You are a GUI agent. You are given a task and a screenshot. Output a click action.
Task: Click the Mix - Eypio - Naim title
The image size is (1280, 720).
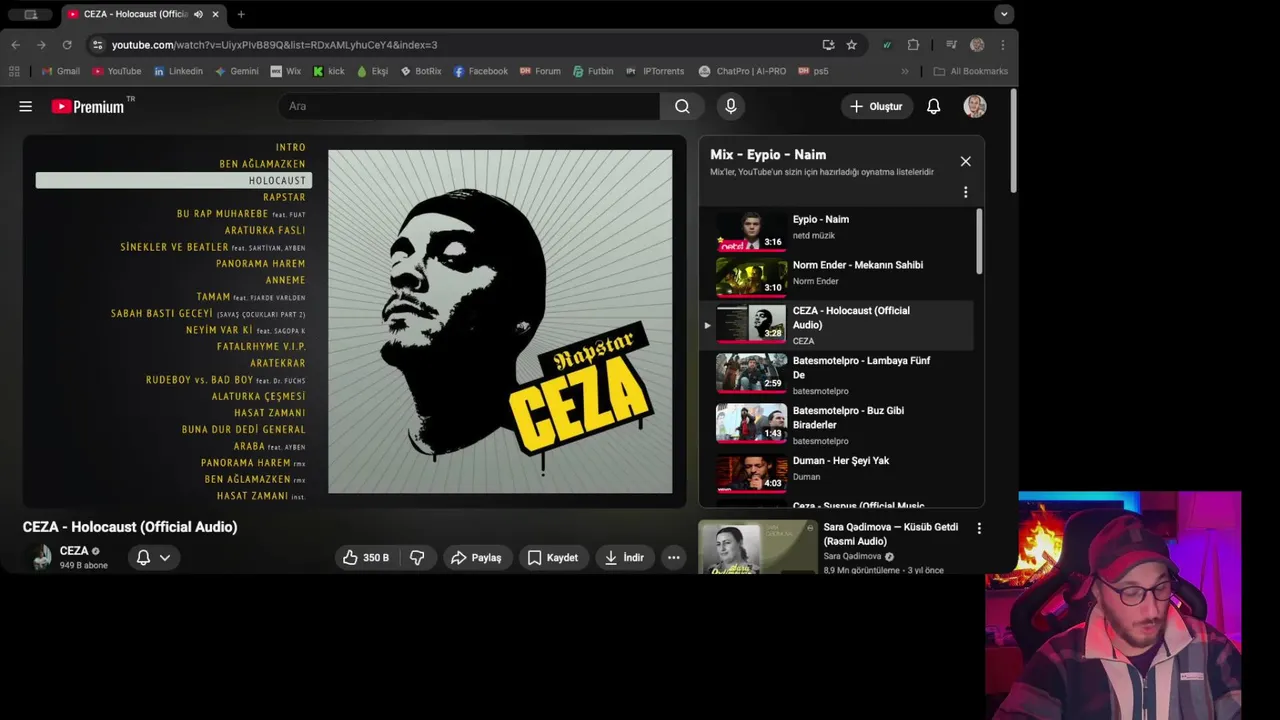point(768,155)
